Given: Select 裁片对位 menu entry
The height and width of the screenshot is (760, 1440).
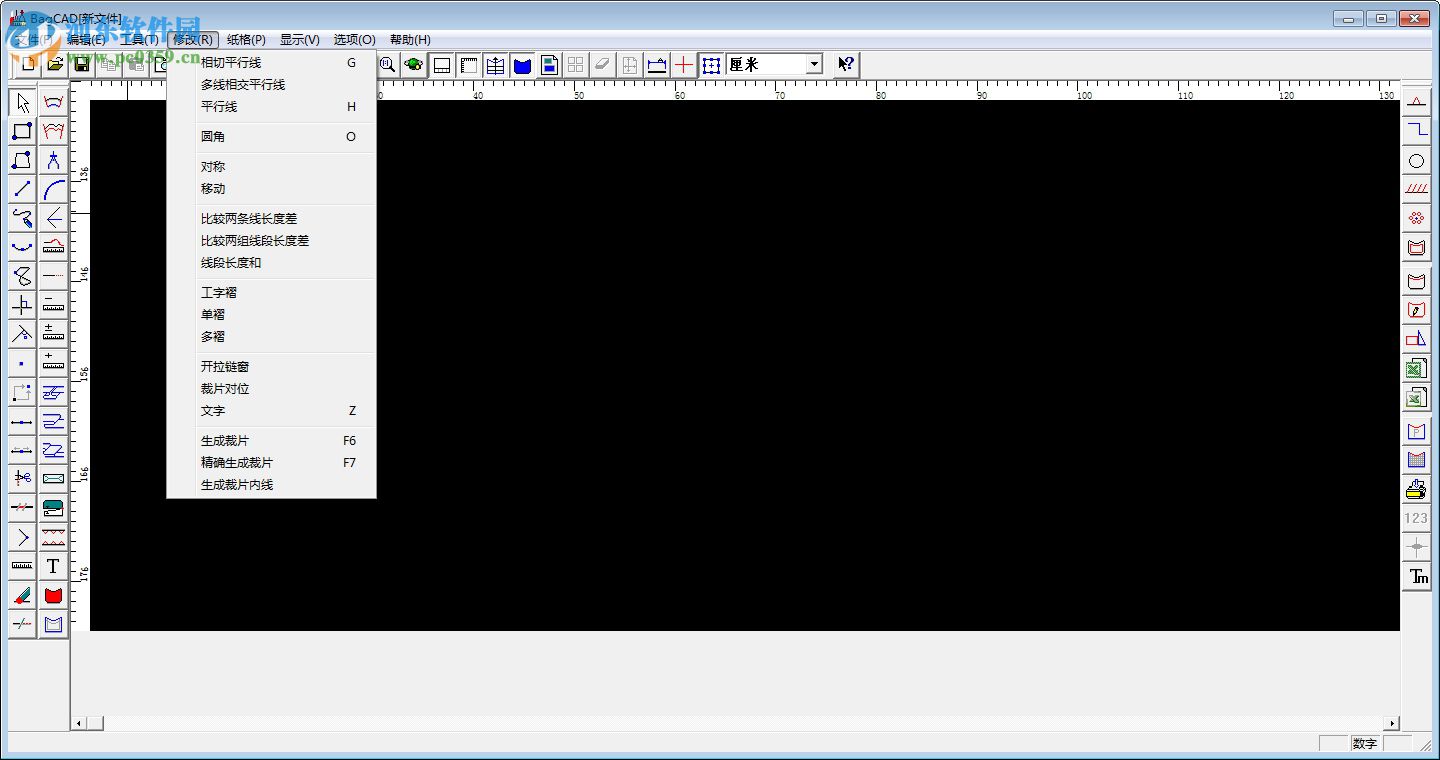Looking at the screenshot, I should [271, 389].
